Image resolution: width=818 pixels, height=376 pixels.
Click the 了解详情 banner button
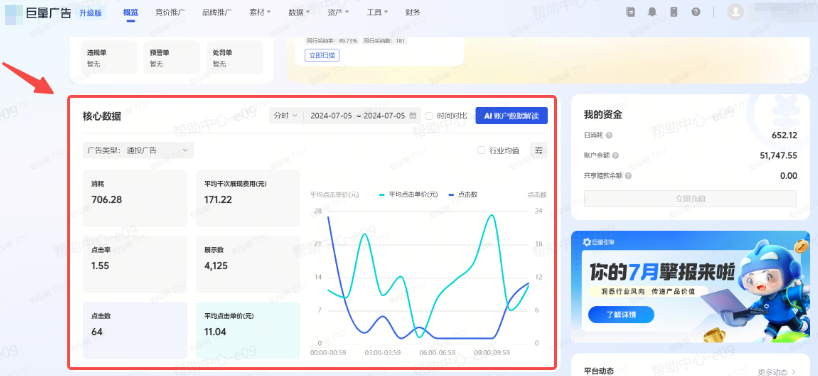(621, 314)
